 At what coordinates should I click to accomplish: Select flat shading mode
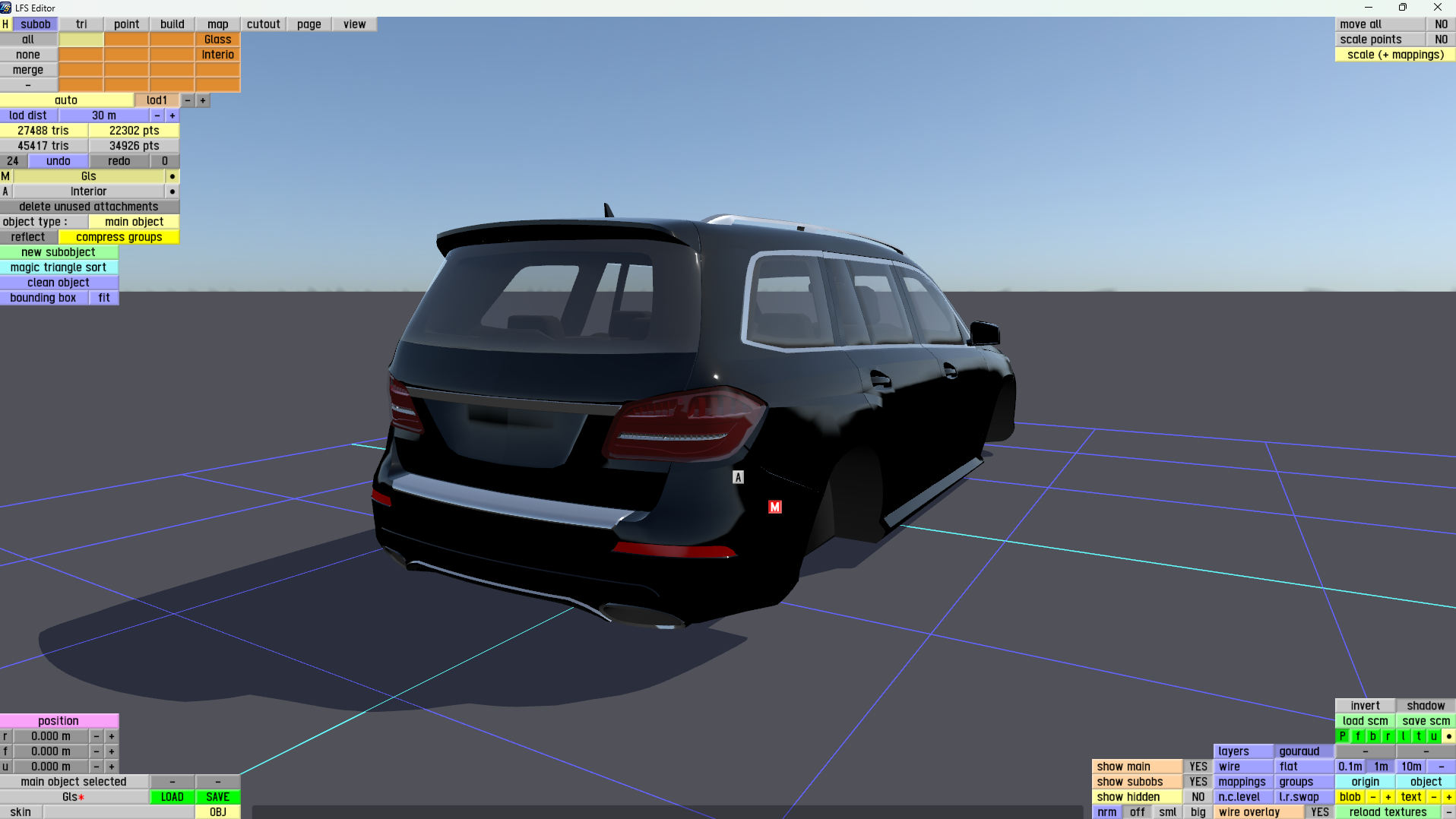click(1305, 767)
